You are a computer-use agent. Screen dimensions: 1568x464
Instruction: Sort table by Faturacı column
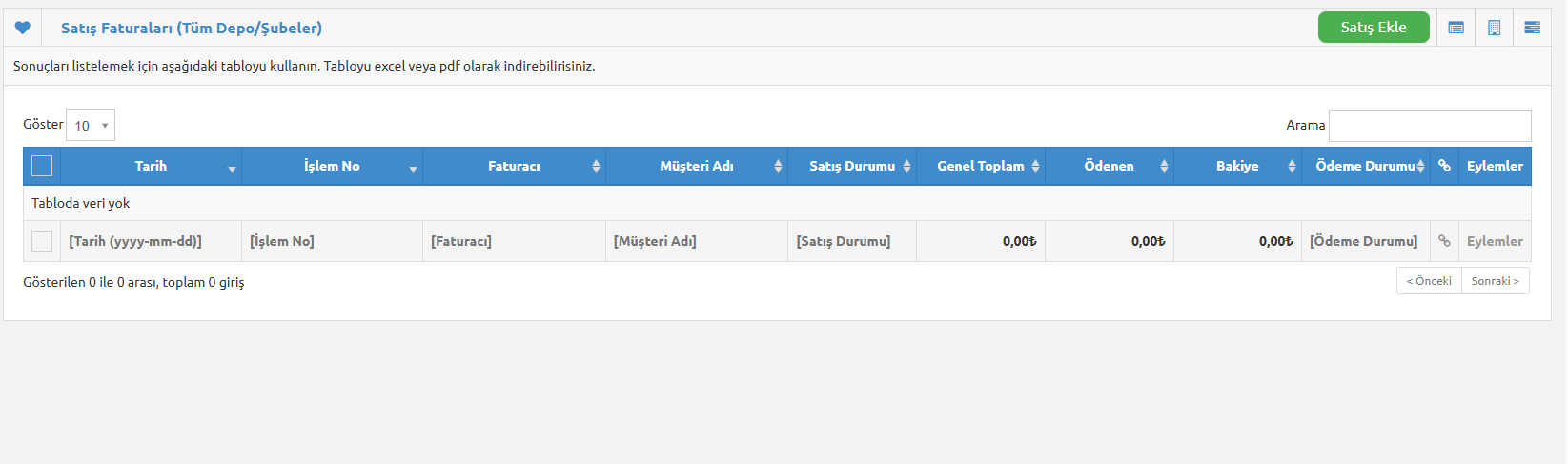pos(514,166)
